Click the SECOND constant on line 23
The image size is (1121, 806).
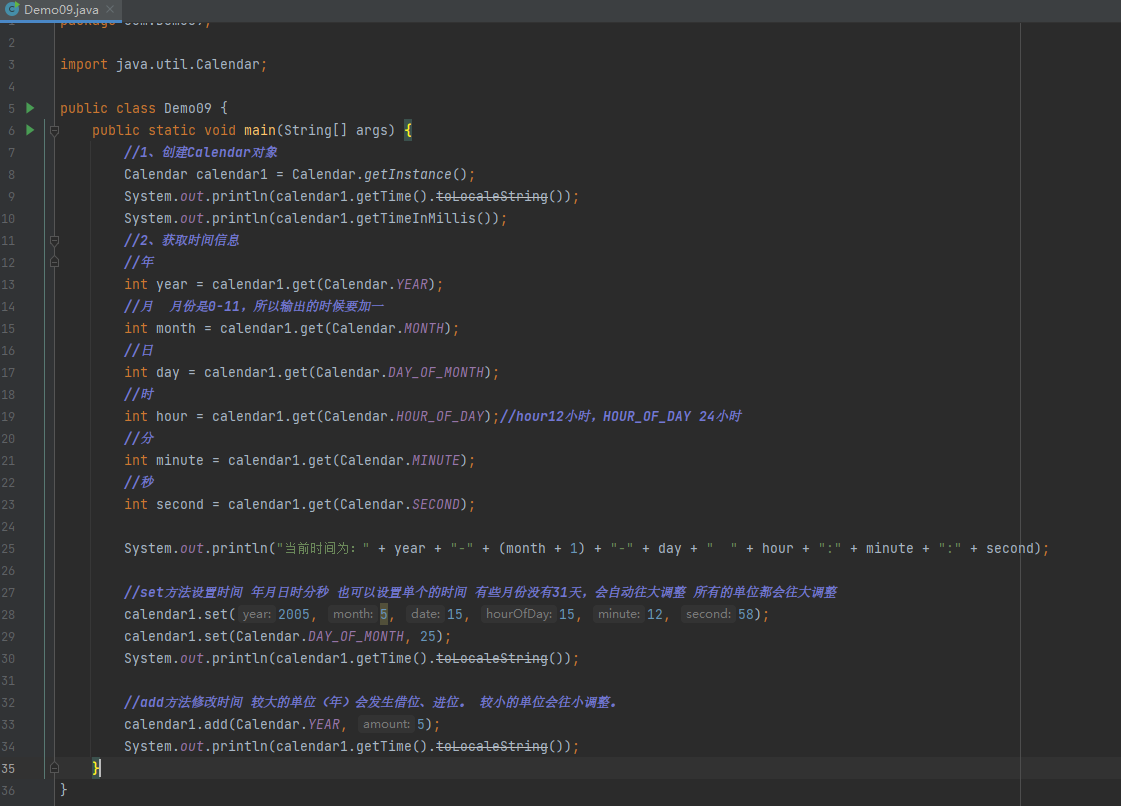pos(435,504)
